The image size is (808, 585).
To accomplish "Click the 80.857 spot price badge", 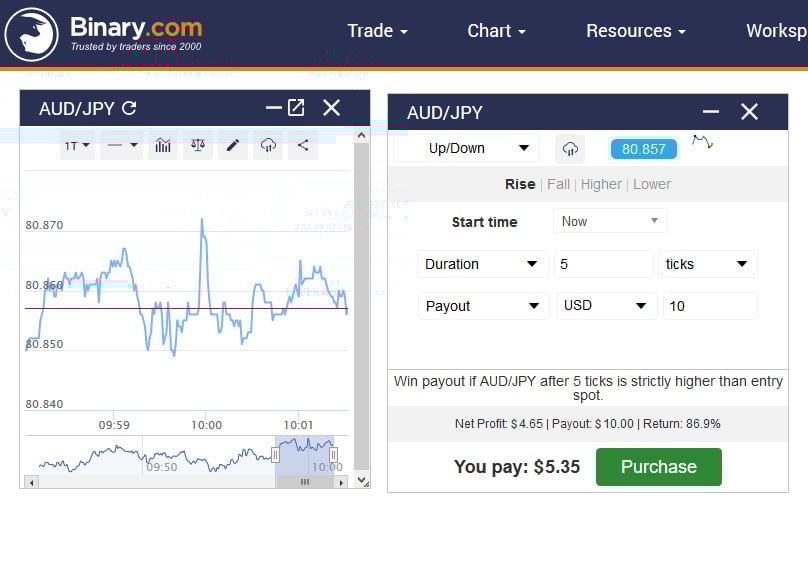I will click(x=644, y=149).
